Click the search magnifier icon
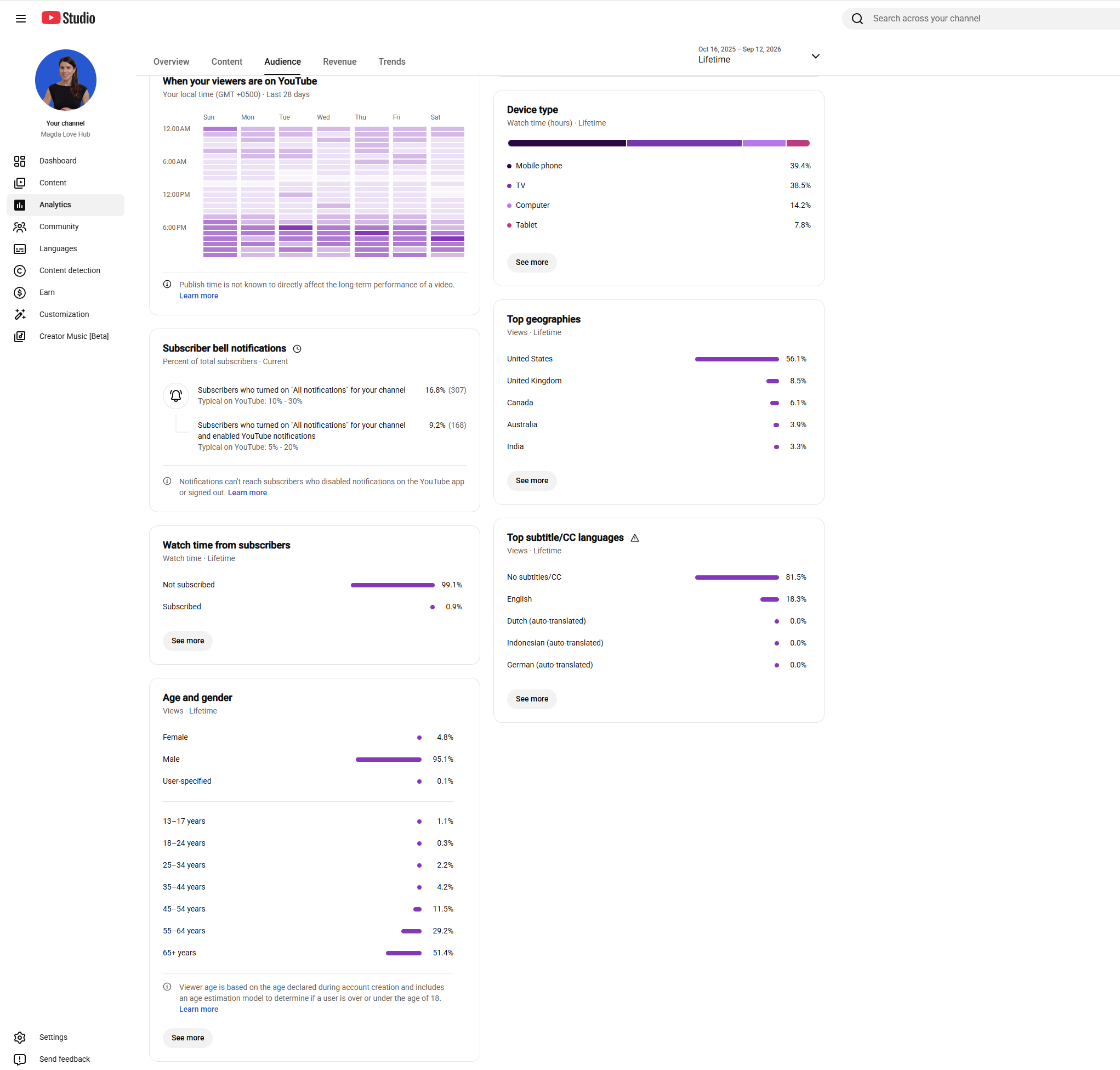Viewport: 1120px width, 1070px height. pos(857,18)
